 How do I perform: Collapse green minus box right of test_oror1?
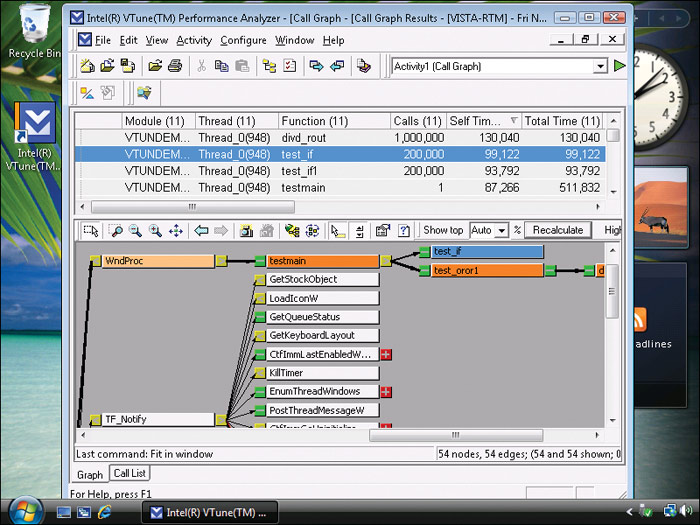[x=550, y=271]
